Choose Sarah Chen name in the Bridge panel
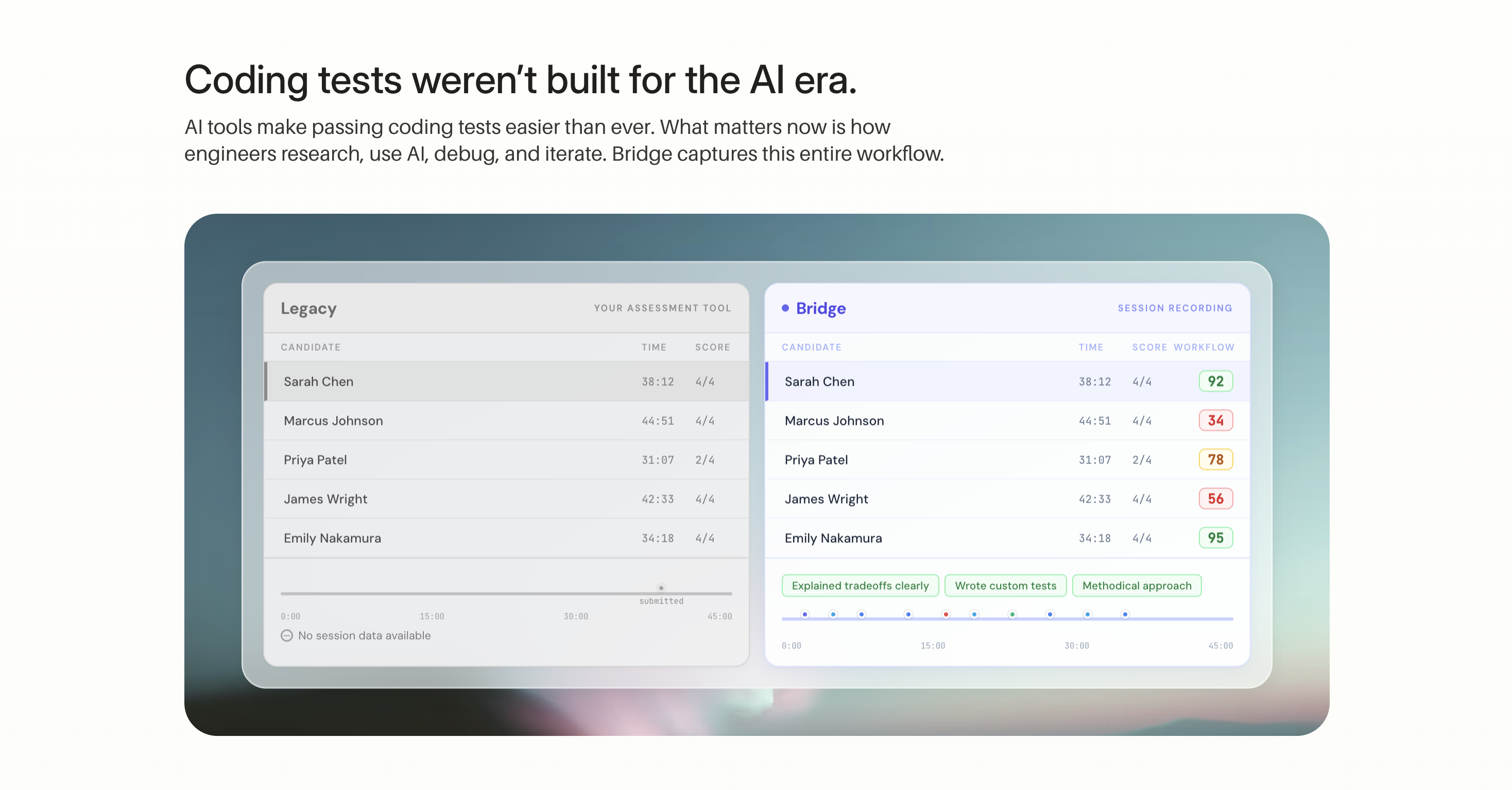The height and width of the screenshot is (790, 1512). (819, 382)
